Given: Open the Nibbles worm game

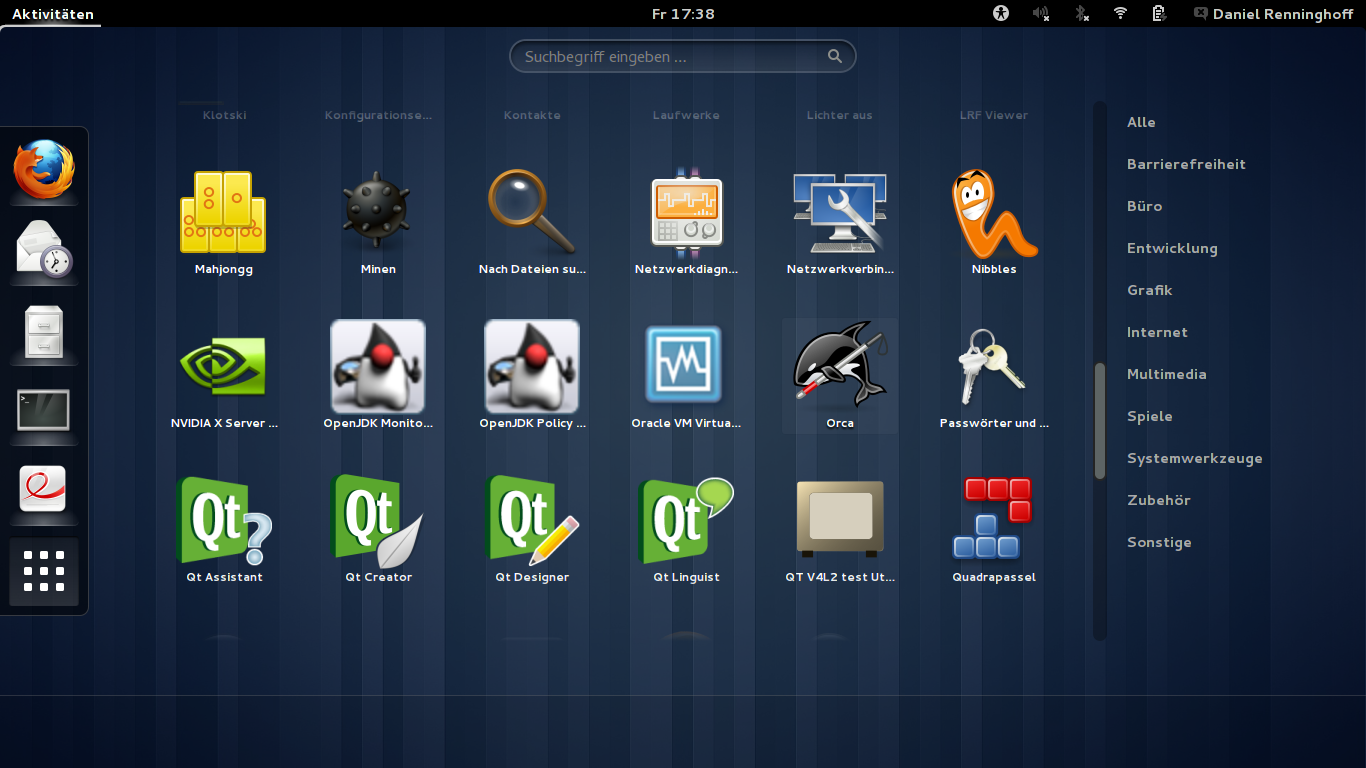Looking at the screenshot, I should tap(993, 213).
